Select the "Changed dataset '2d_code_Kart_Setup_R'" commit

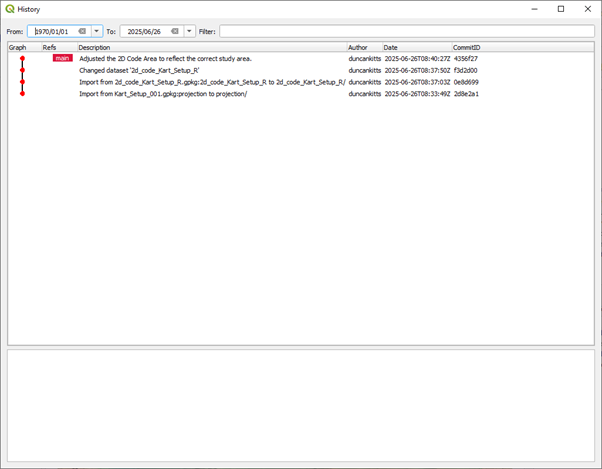(139, 71)
